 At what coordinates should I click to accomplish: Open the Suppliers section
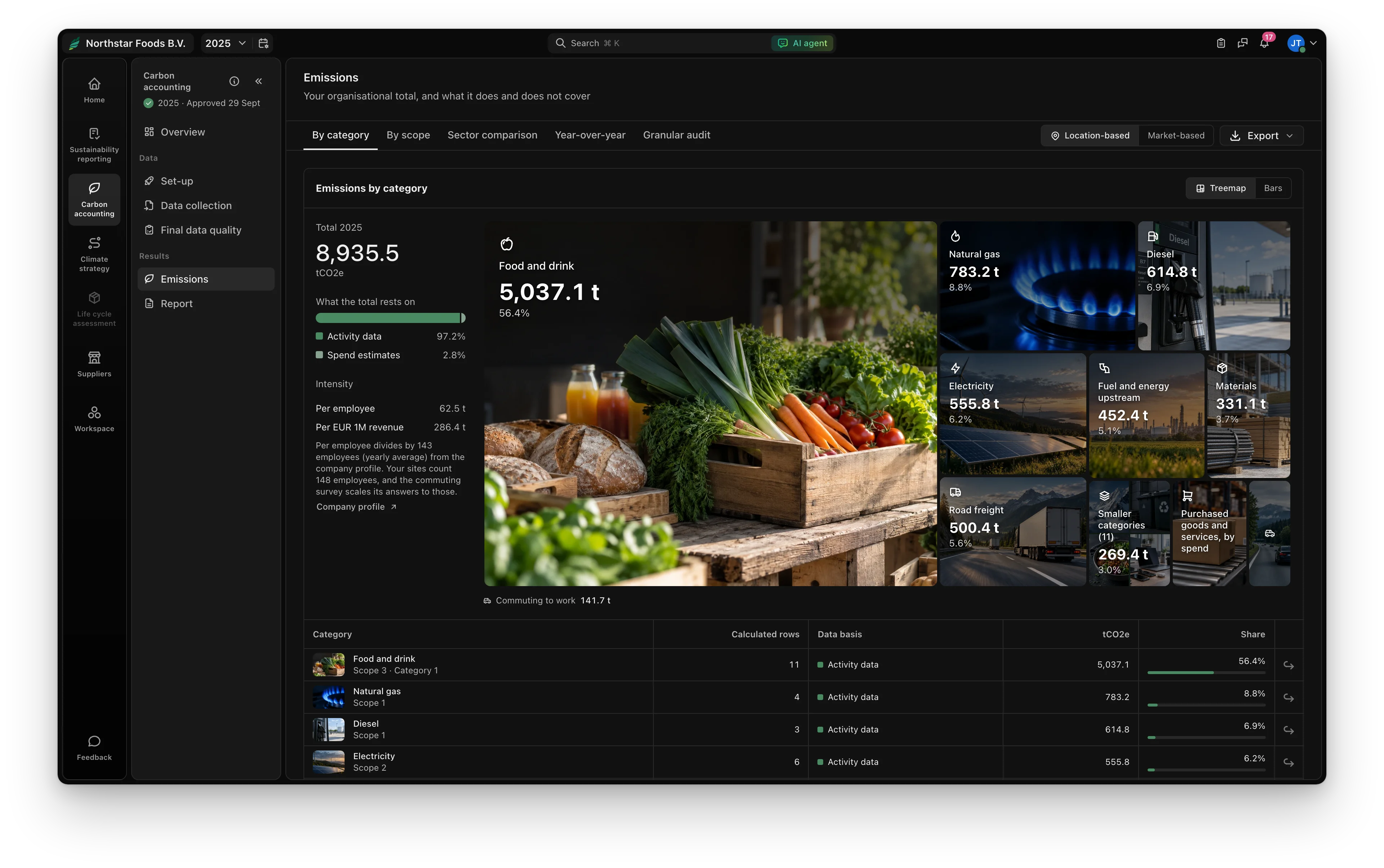click(x=94, y=364)
